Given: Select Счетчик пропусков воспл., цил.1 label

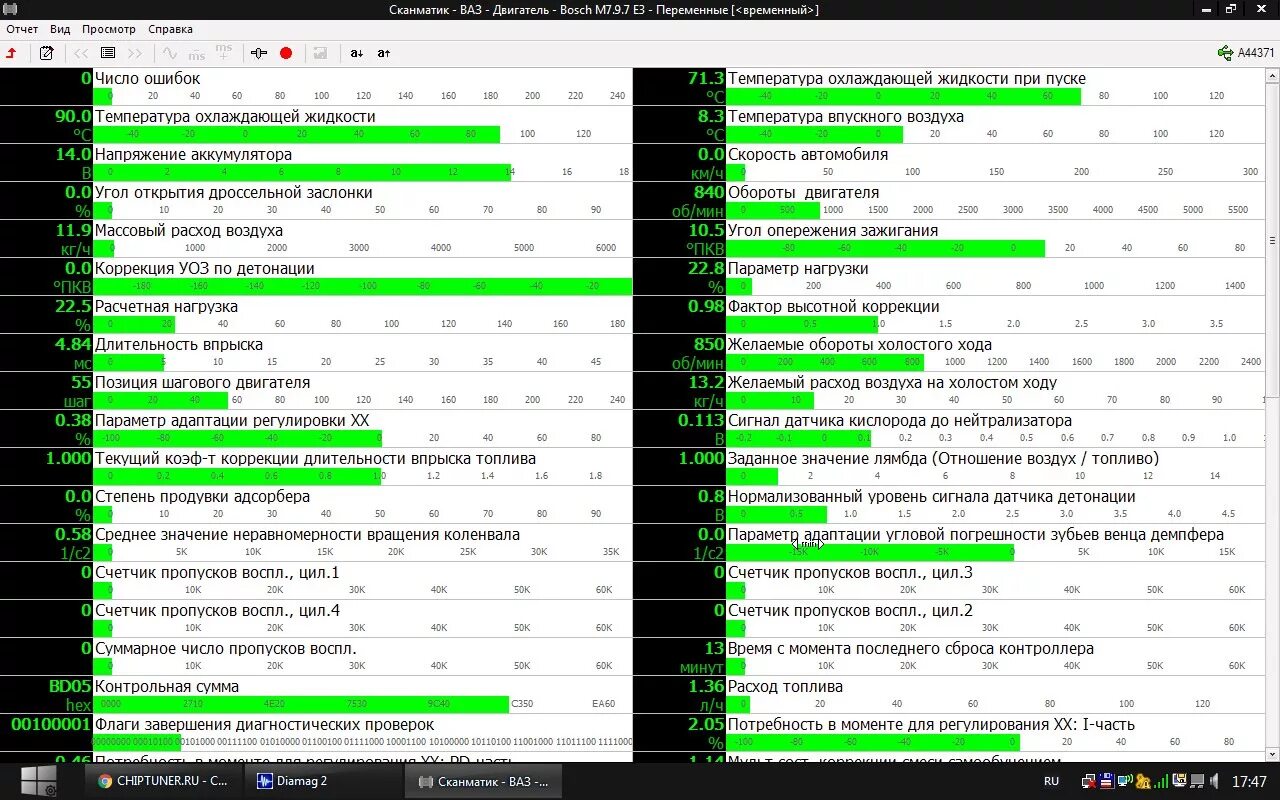Looking at the screenshot, I should coord(217,572).
